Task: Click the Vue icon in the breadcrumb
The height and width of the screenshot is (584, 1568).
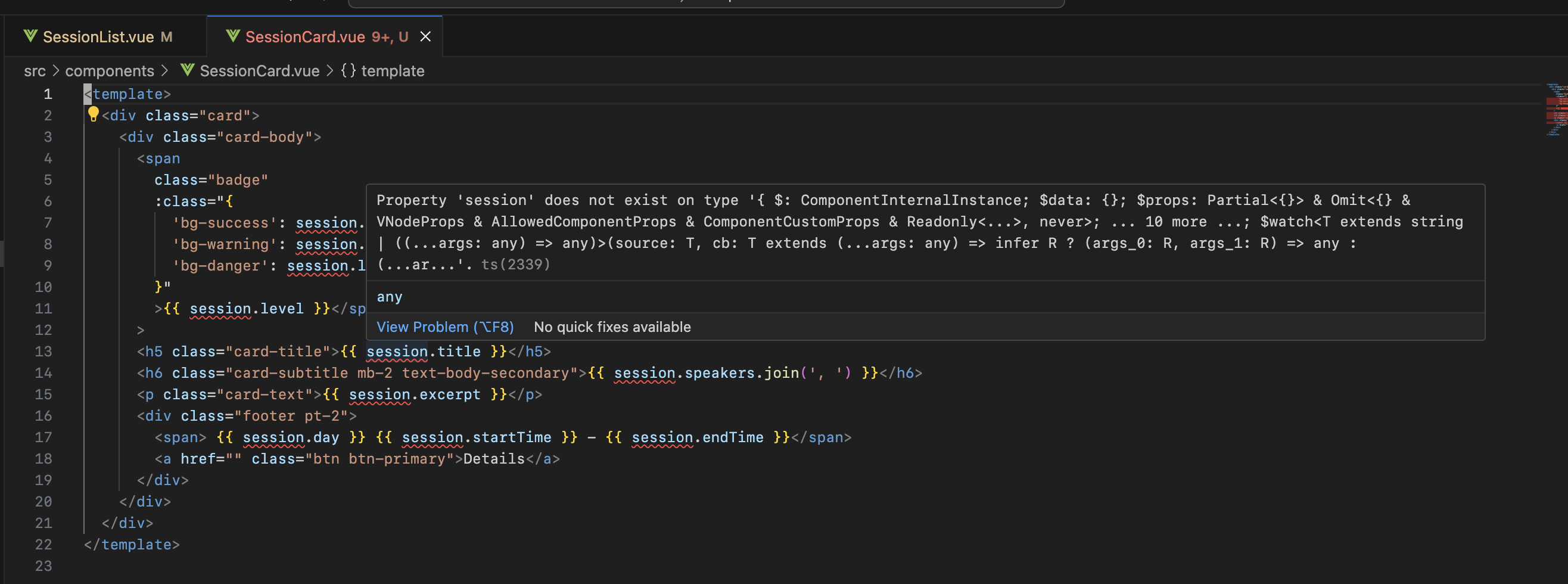Action: tap(188, 71)
